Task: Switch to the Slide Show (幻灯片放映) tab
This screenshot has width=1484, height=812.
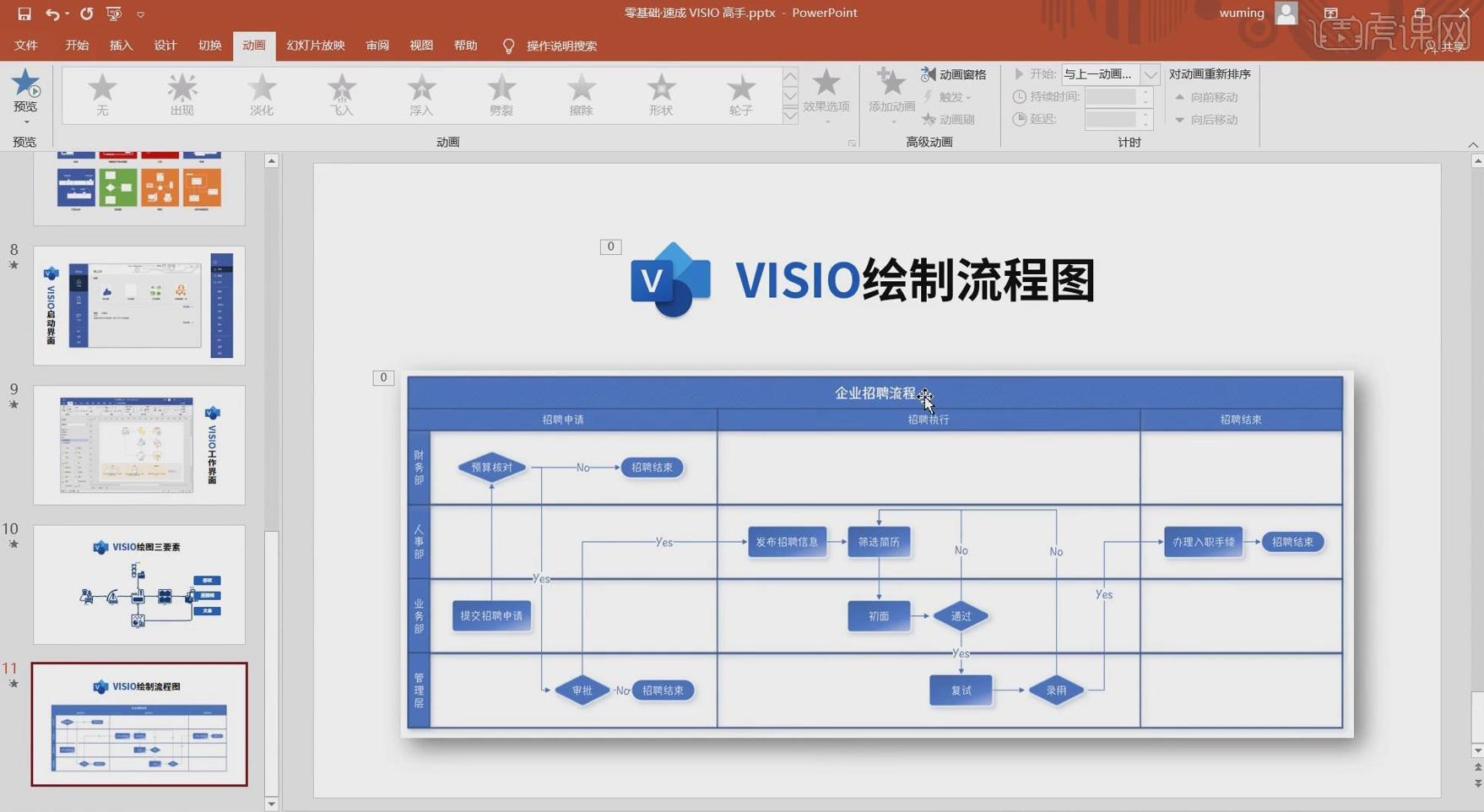Action: [x=316, y=46]
